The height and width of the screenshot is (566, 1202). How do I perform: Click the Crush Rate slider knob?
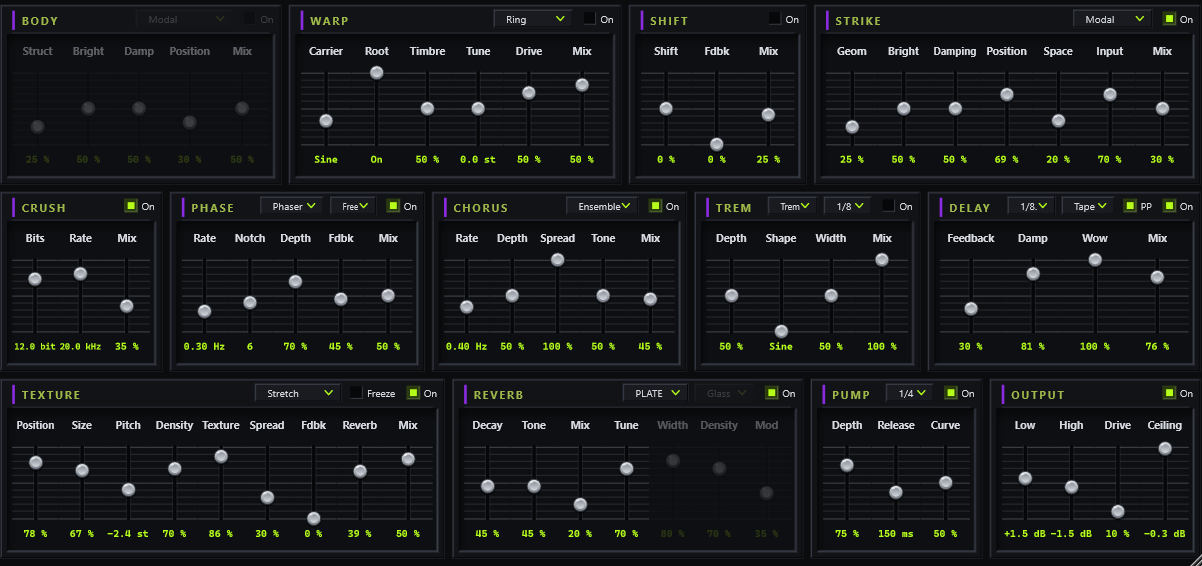point(81,274)
